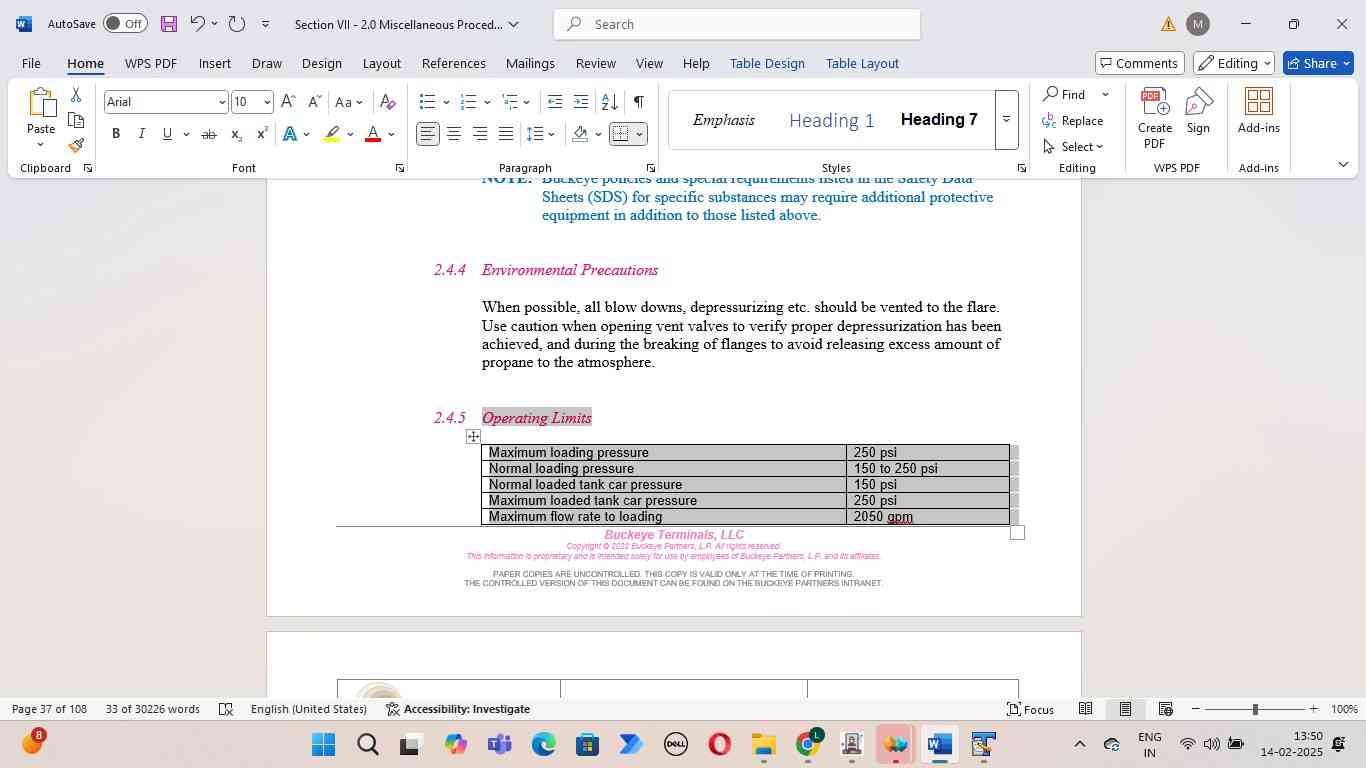Open Select dropdown in Editing
Viewport: 1366px width, 768px height.
tap(1073, 147)
